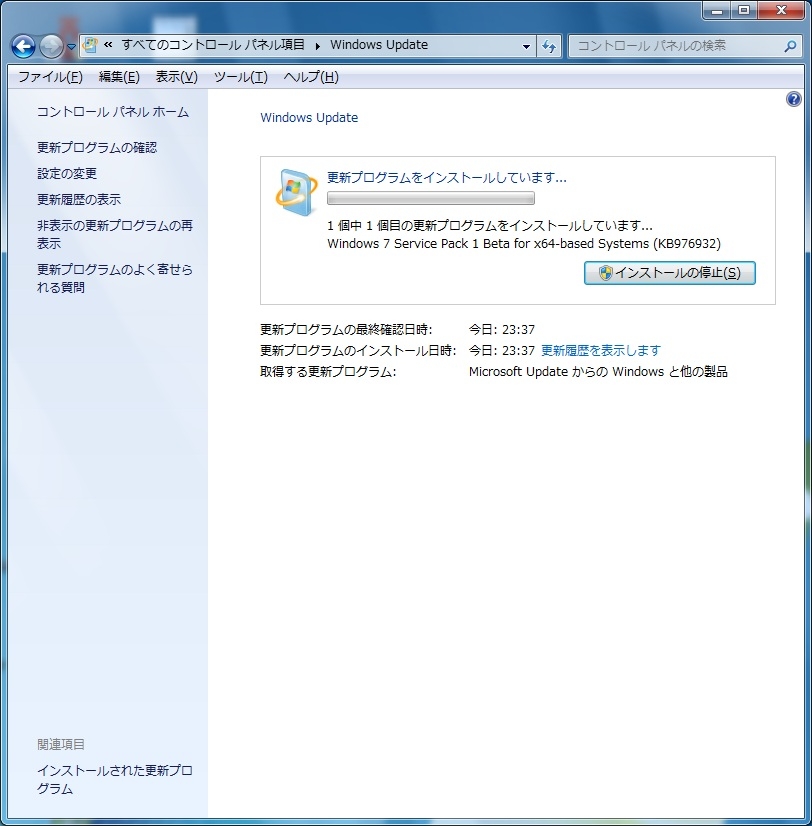This screenshot has width=812, height=826.
Task: Open the recent pages dropdown arrow
Action: point(71,47)
